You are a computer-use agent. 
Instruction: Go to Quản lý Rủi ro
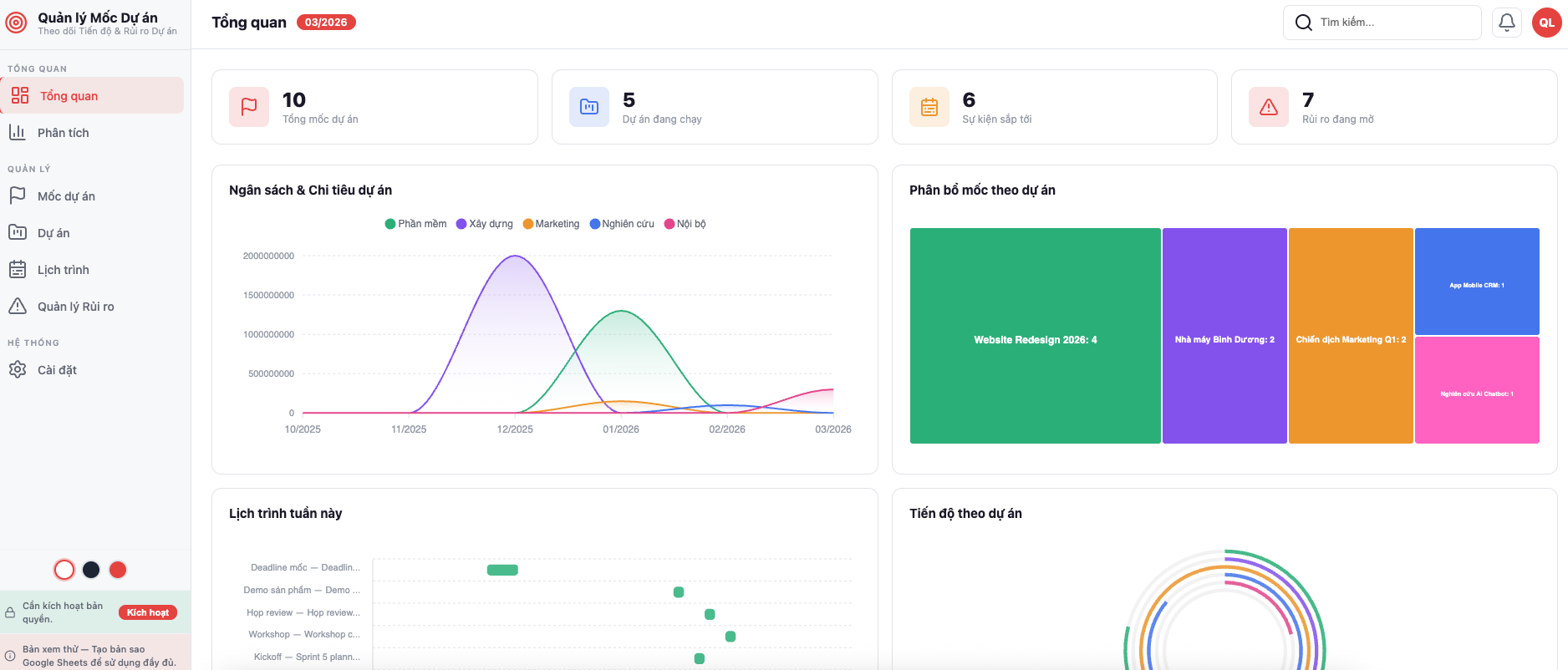pyautogui.click(x=75, y=307)
